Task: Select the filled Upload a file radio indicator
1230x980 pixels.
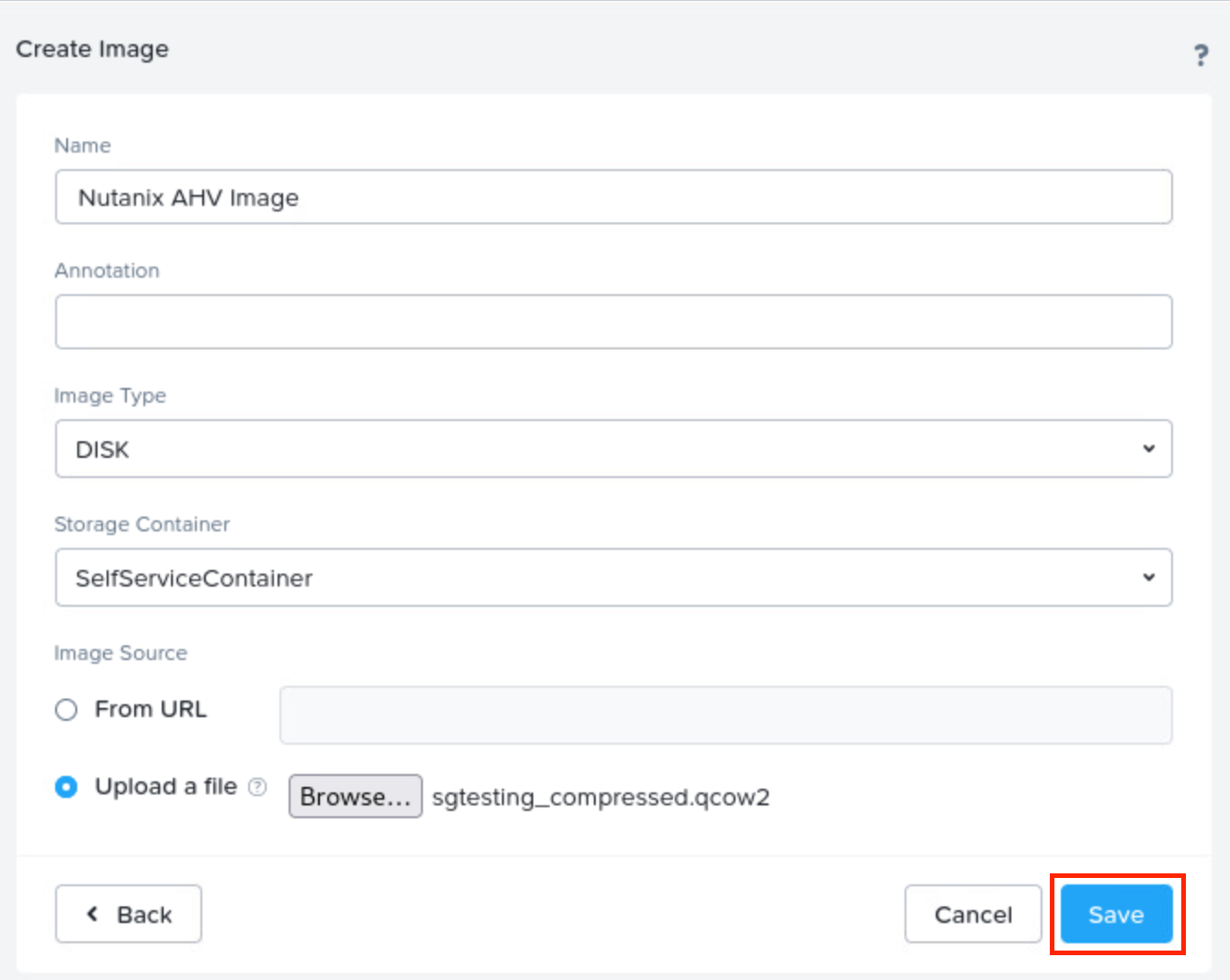Action: coord(65,787)
